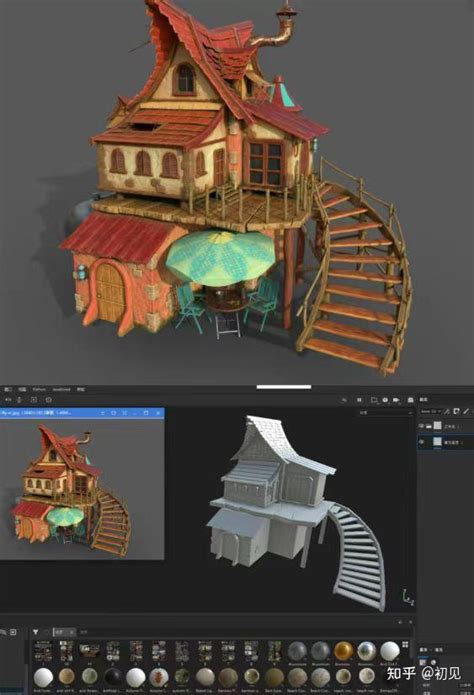This screenshot has height=695, width=474.
Task: Click the shelf filter funnel icon
Action: click(x=35, y=632)
